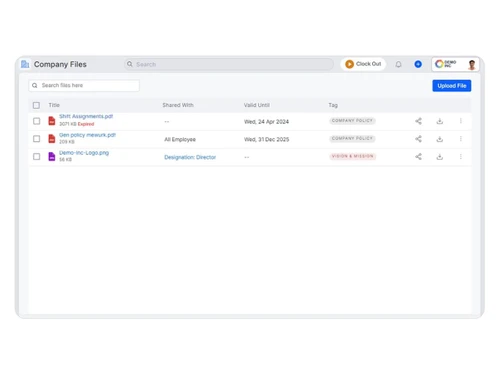Download the Demo-Inc-Logo.png file
500x375 pixels.
pos(440,156)
